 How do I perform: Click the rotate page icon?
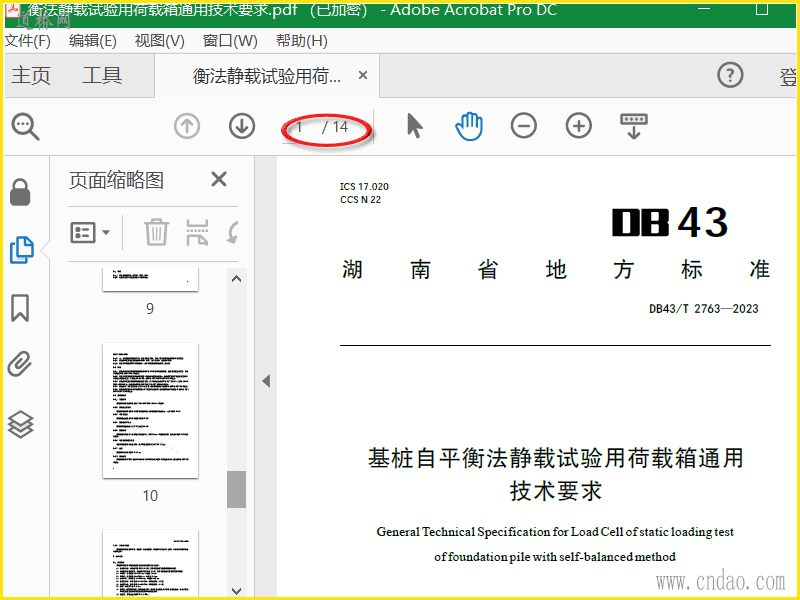[232, 233]
